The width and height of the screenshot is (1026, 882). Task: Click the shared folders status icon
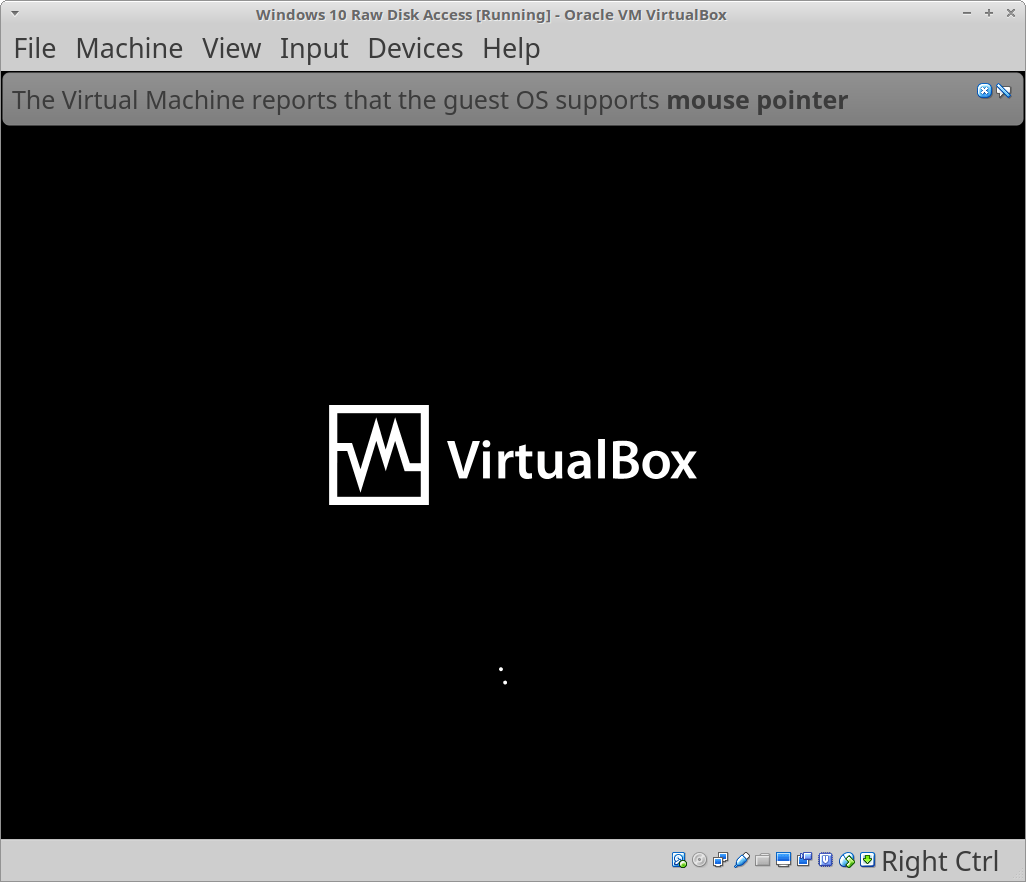(x=762, y=860)
